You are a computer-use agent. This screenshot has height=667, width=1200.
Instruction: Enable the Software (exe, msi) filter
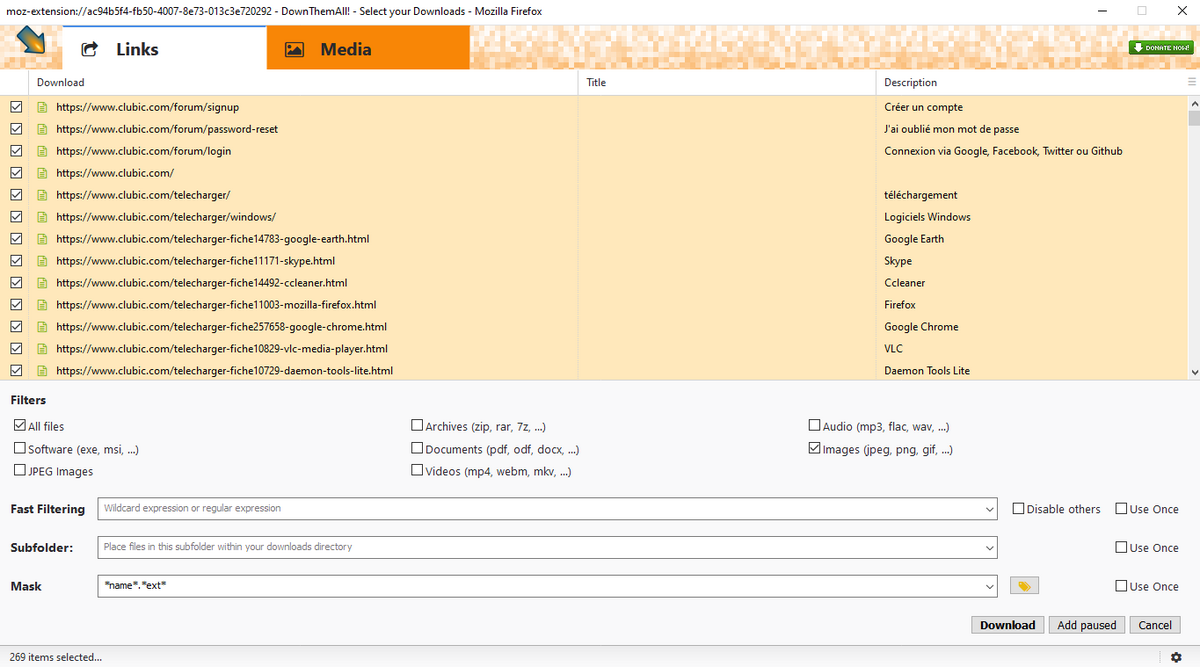click(x=20, y=449)
